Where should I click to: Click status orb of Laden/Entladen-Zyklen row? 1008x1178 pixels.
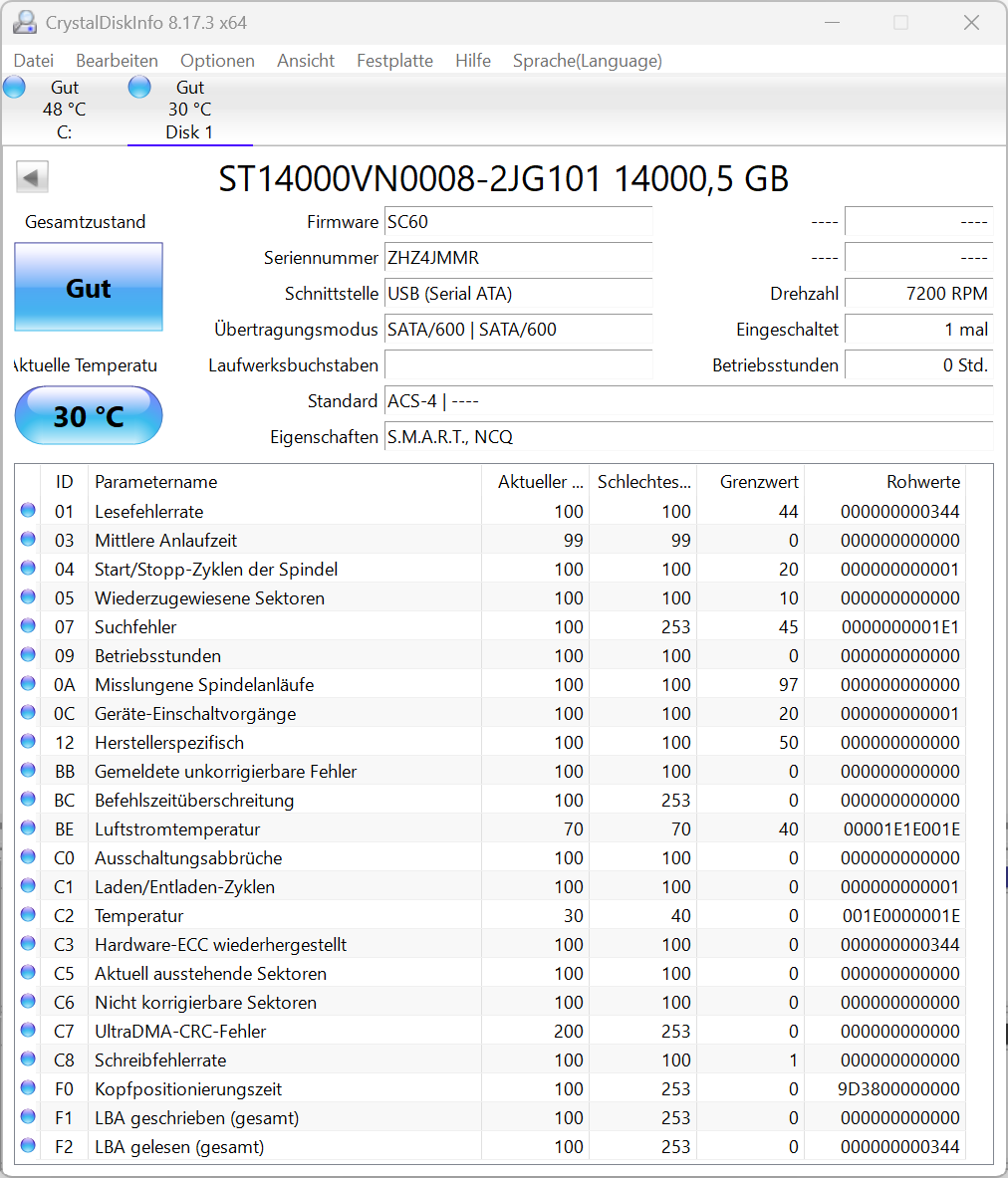(x=28, y=886)
